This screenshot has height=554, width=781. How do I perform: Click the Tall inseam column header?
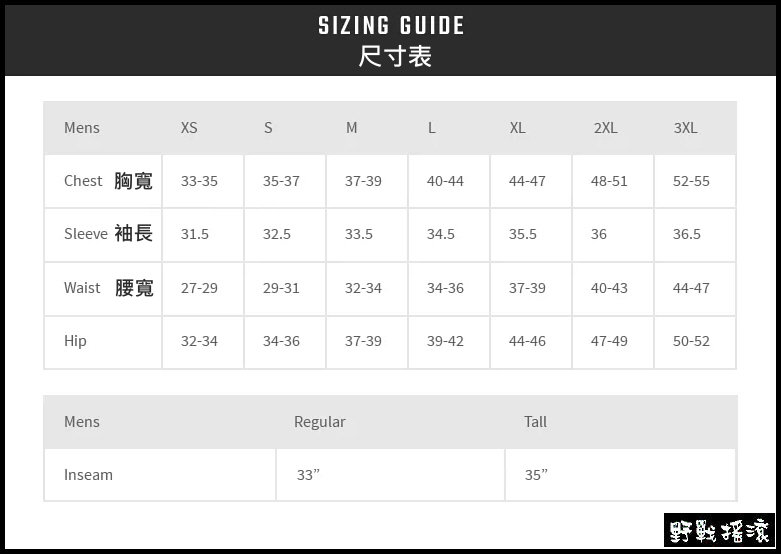pos(535,422)
